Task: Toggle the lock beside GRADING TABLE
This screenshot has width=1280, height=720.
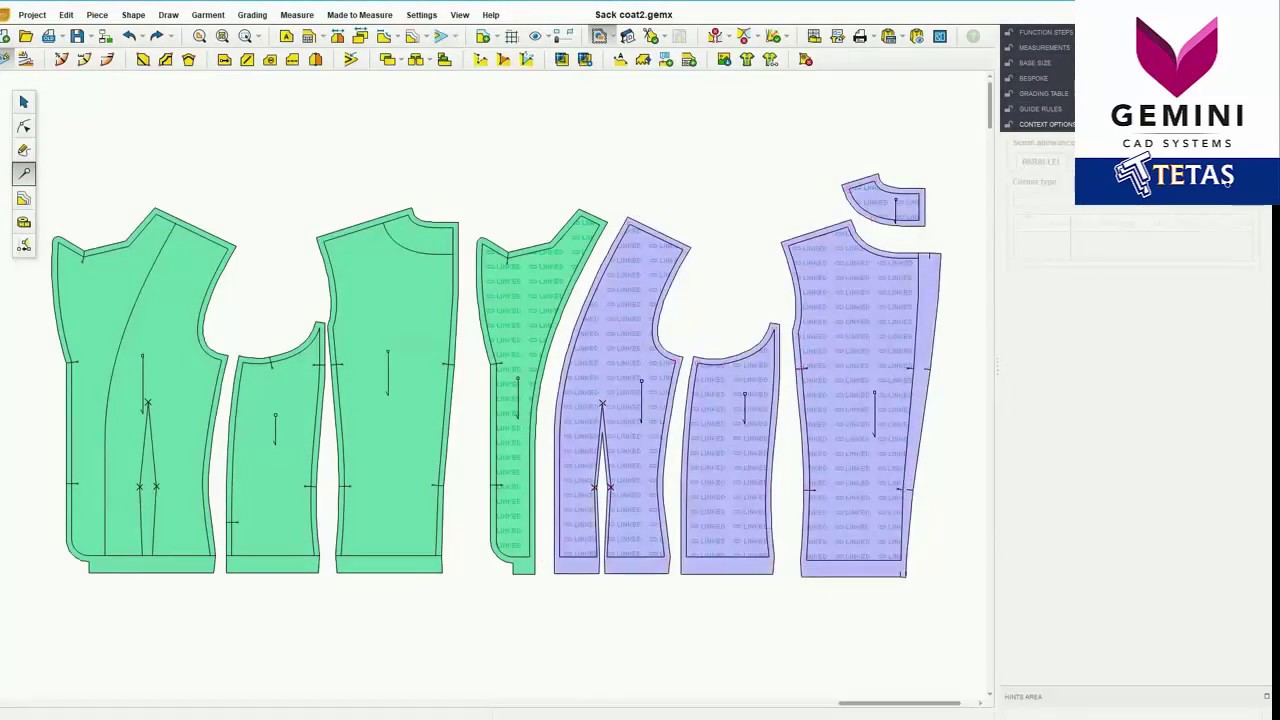Action: pos(1008,94)
